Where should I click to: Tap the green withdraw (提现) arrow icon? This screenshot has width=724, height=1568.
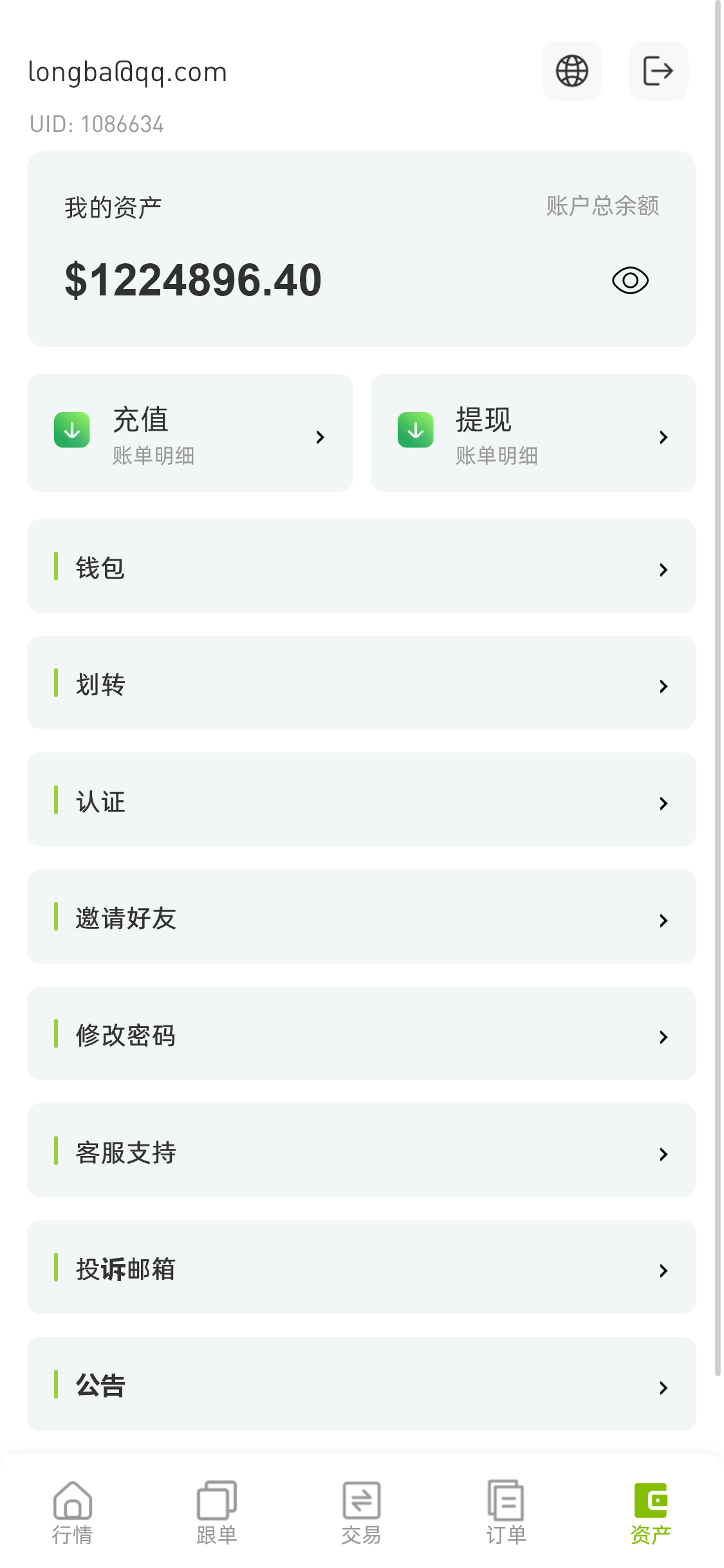tap(416, 430)
